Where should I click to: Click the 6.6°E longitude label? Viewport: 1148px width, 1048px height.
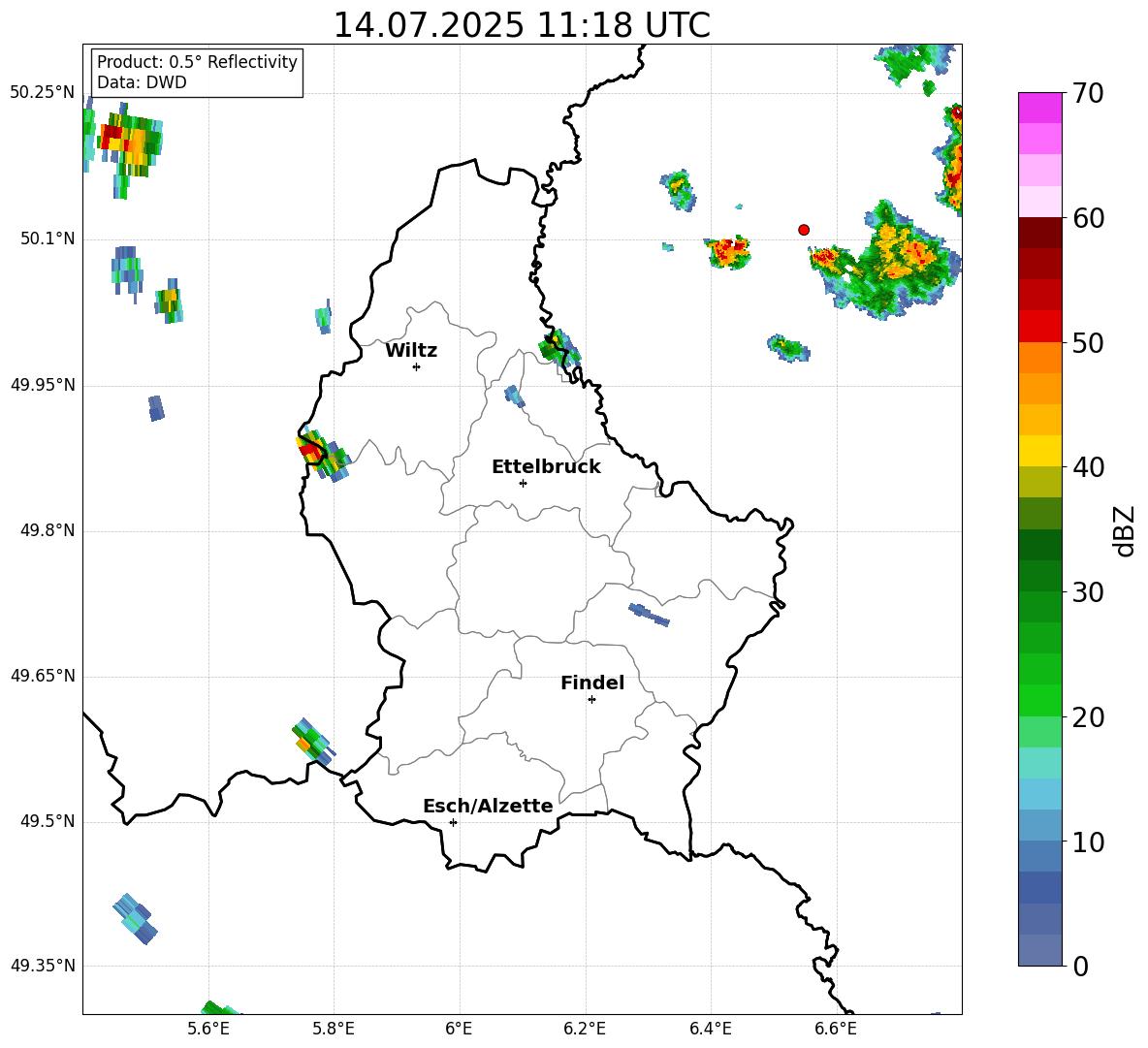pyautogui.click(x=836, y=1029)
